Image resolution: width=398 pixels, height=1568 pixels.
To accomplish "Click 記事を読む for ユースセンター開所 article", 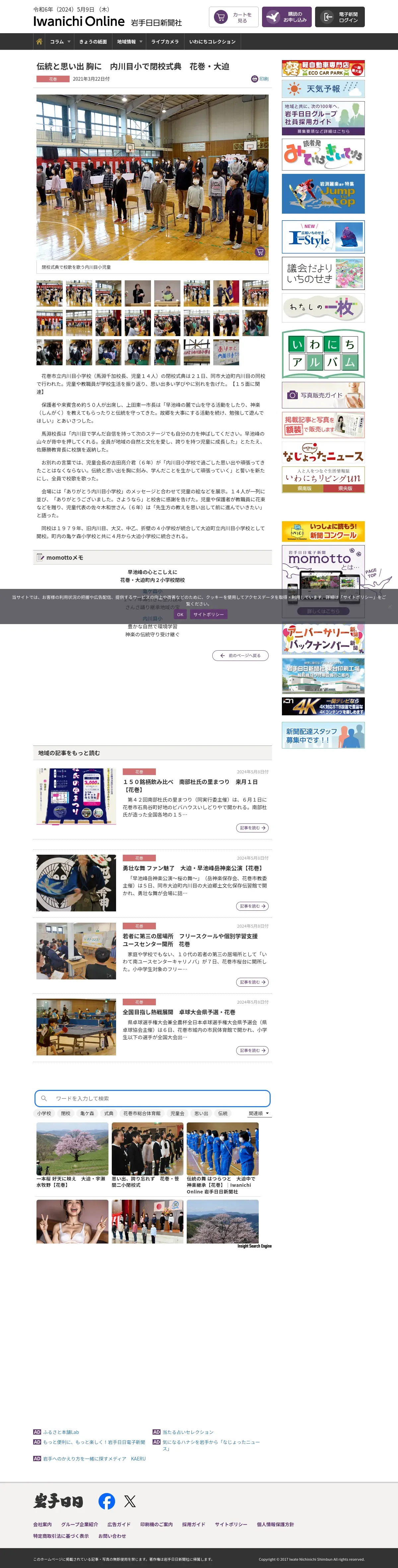I will click(252, 982).
